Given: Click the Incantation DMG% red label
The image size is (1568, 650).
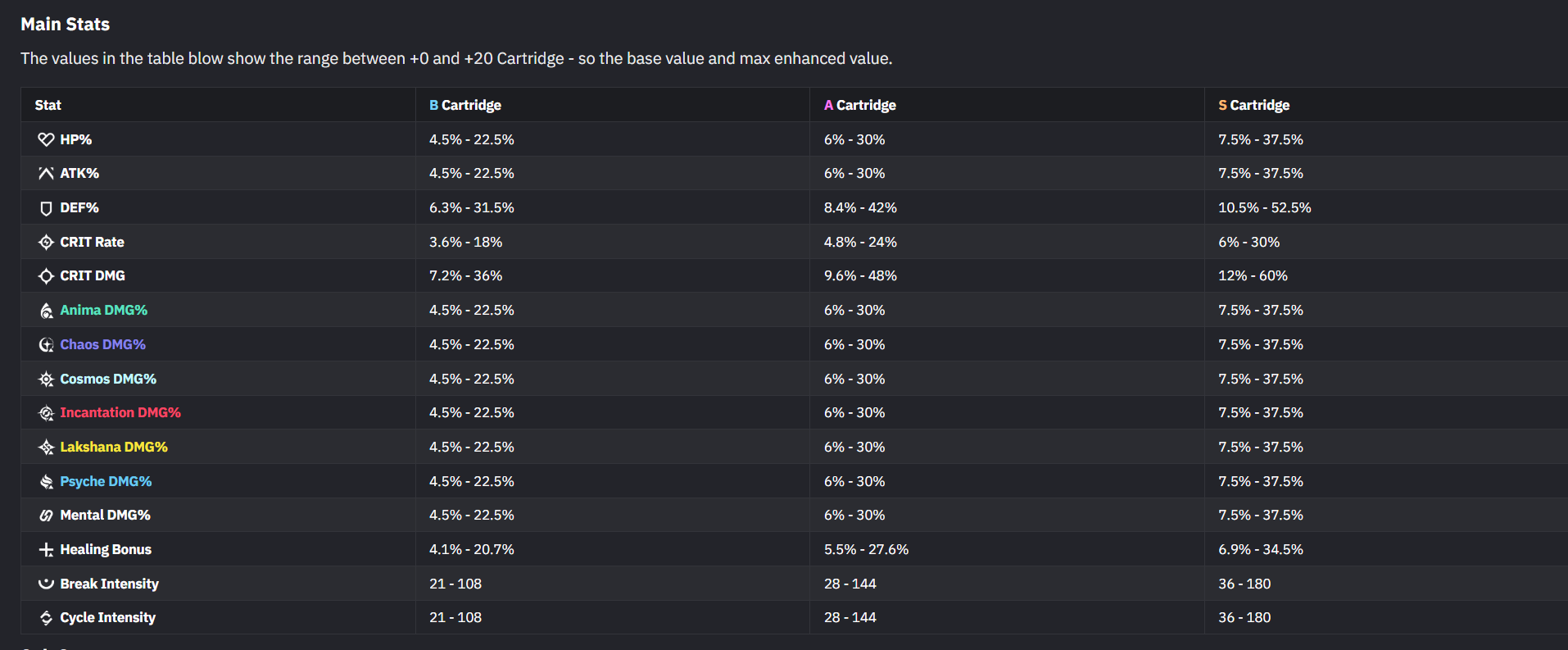Looking at the screenshot, I should click(120, 413).
